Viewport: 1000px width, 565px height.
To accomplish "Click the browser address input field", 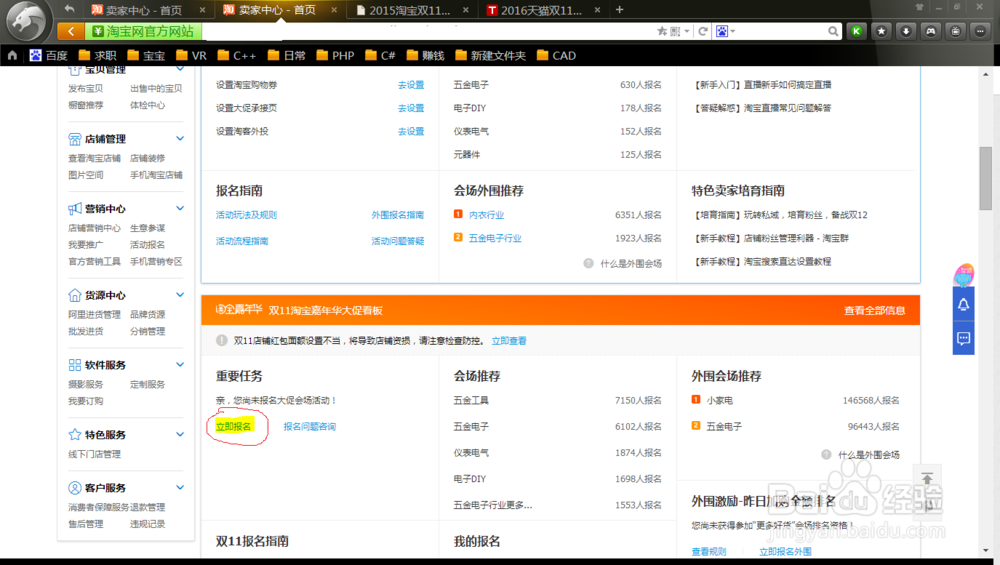I will tap(427, 31).
